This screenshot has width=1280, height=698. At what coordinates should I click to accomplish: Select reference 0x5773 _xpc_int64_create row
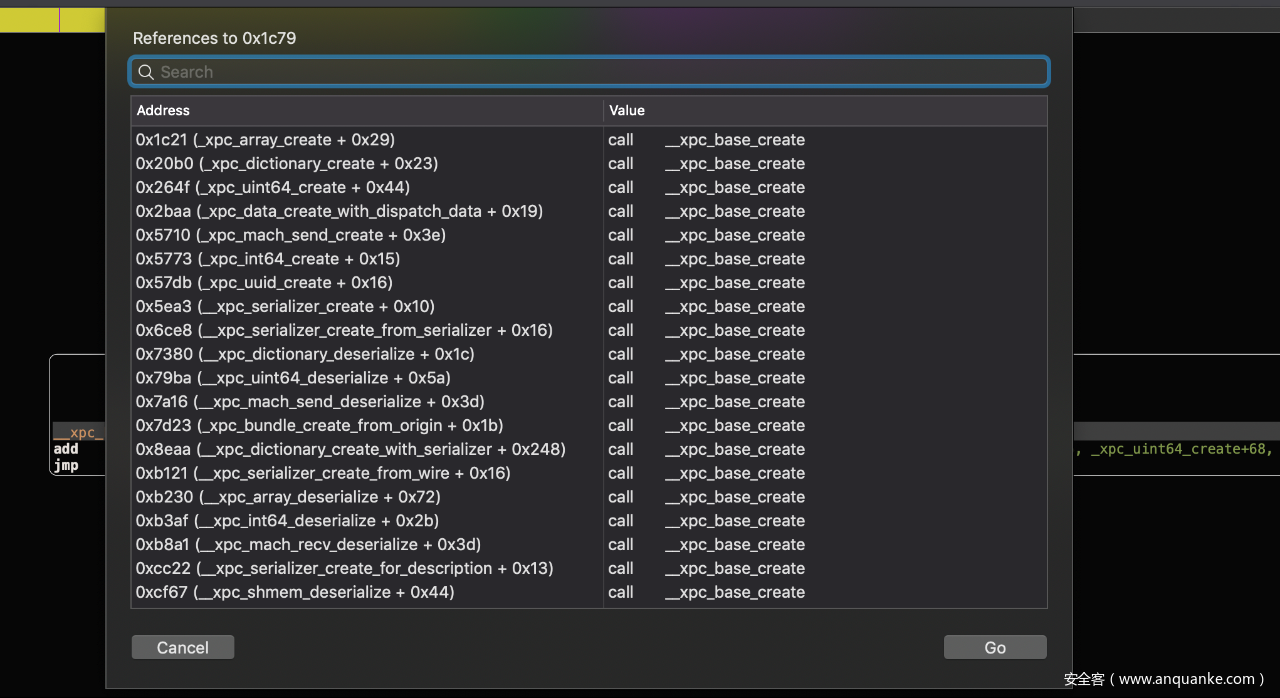[268, 259]
